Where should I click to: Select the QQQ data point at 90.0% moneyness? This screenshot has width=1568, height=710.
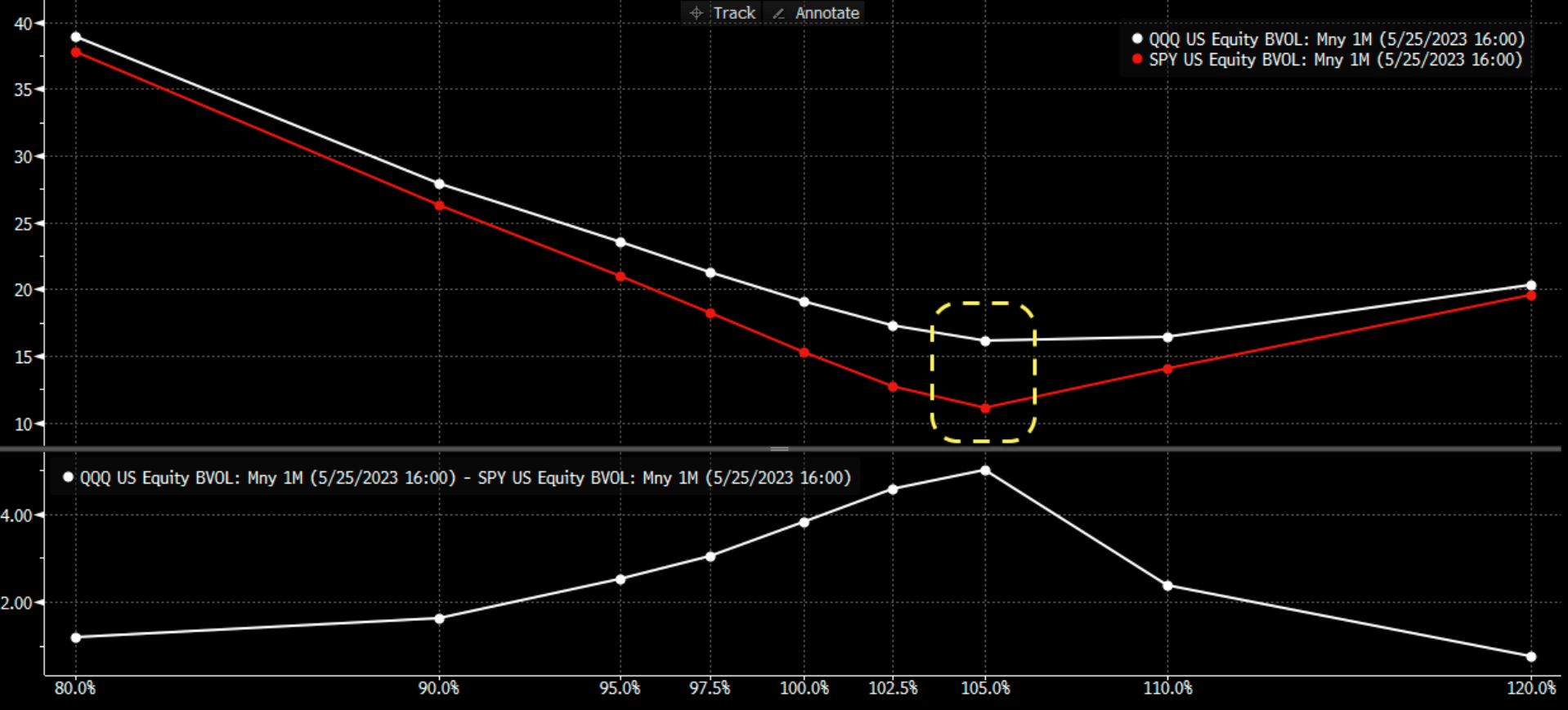point(440,184)
